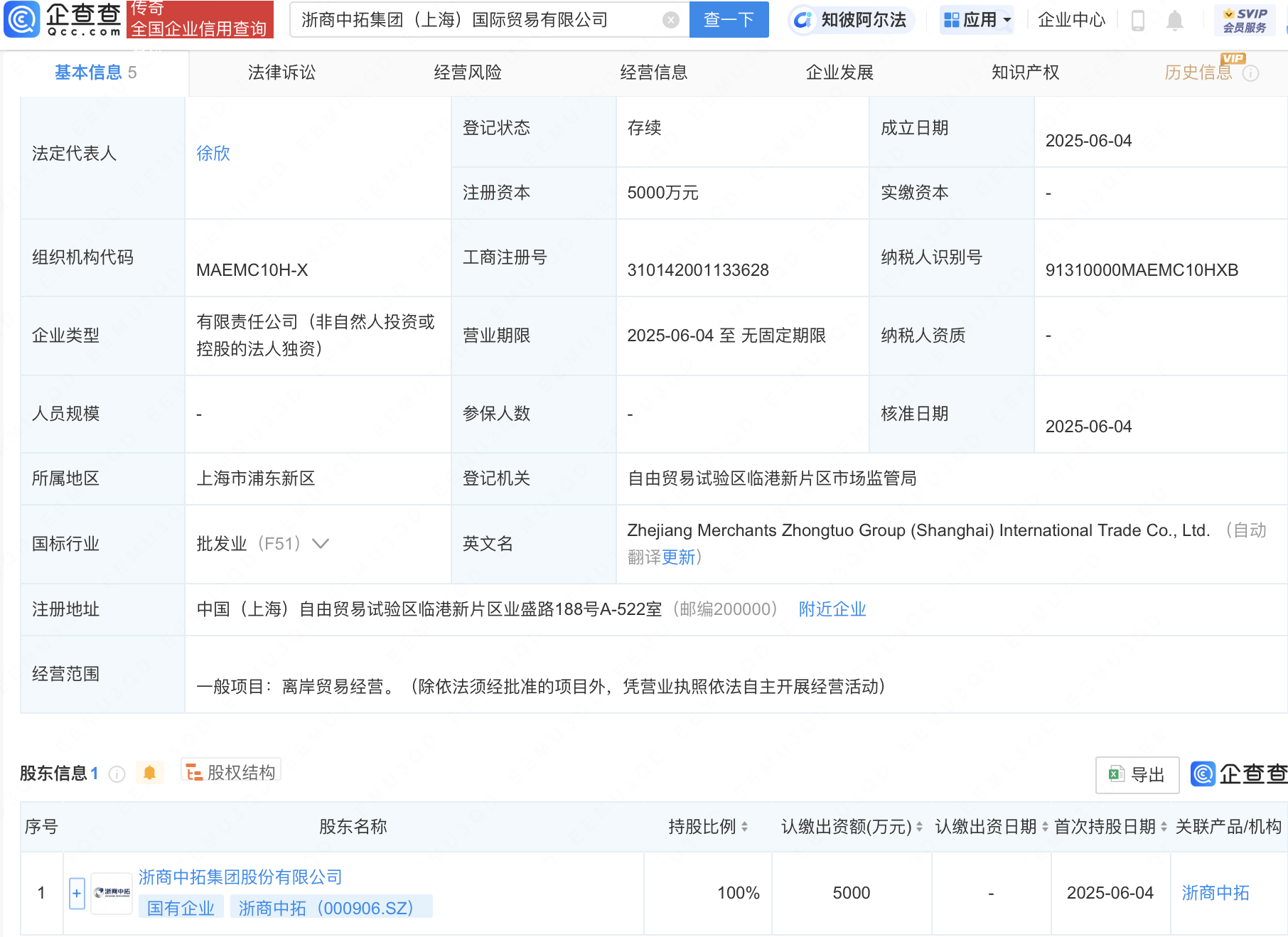Open 知彼阿尔法 AI assistant
This screenshot has height=937, width=1288.
[x=851, y=20]
